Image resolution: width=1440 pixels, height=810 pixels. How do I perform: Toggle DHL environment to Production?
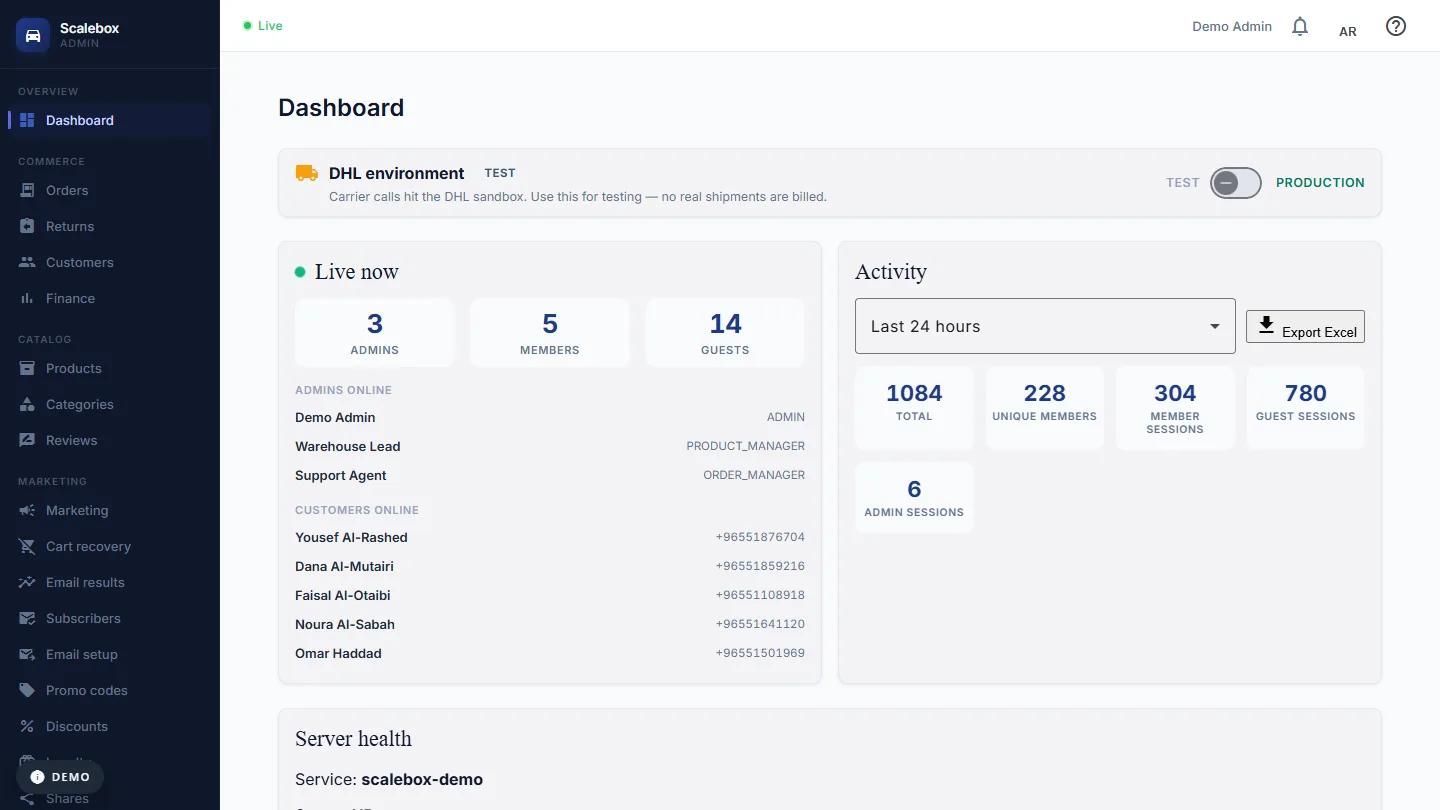pyautogui.click(x=1236, y=183)
